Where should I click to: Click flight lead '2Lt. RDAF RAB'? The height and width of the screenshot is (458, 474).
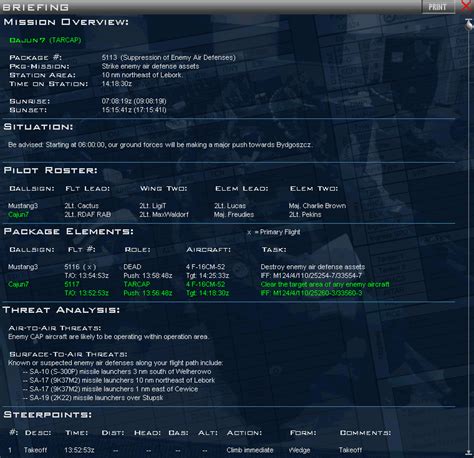click(x=88, y=214)
